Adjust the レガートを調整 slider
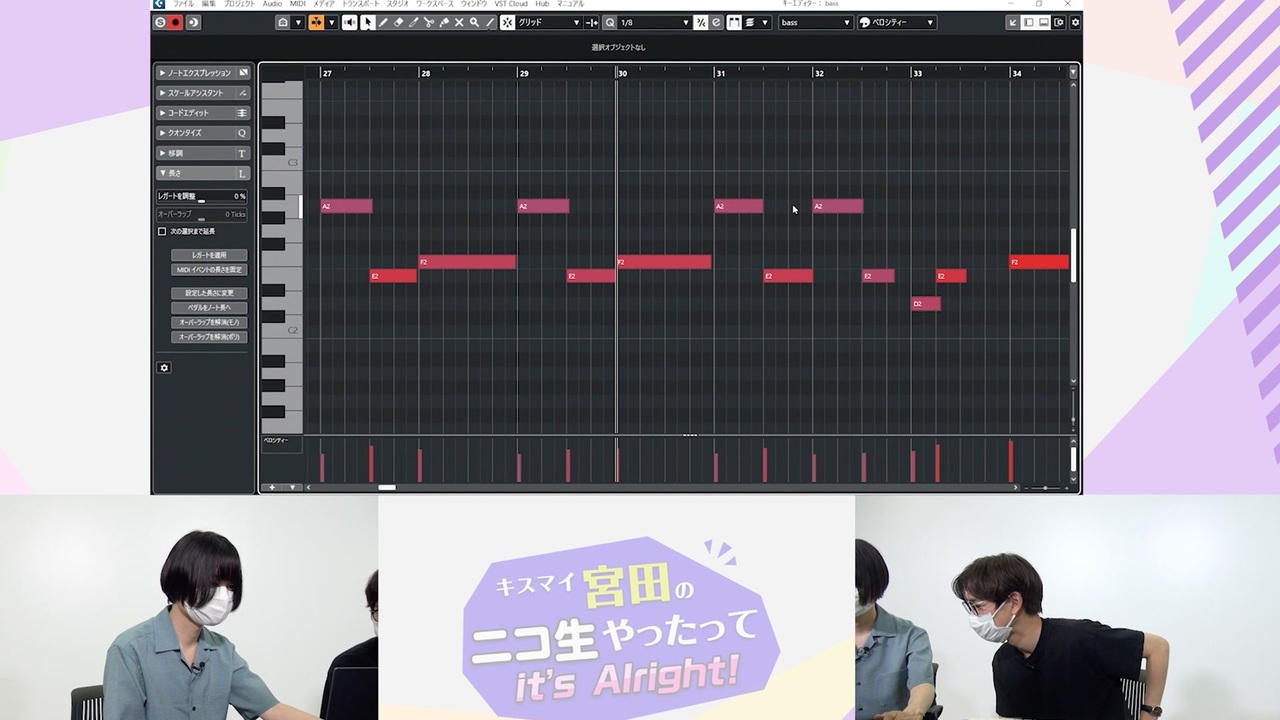The image size is (1280, 720). (x=201, y=196)
